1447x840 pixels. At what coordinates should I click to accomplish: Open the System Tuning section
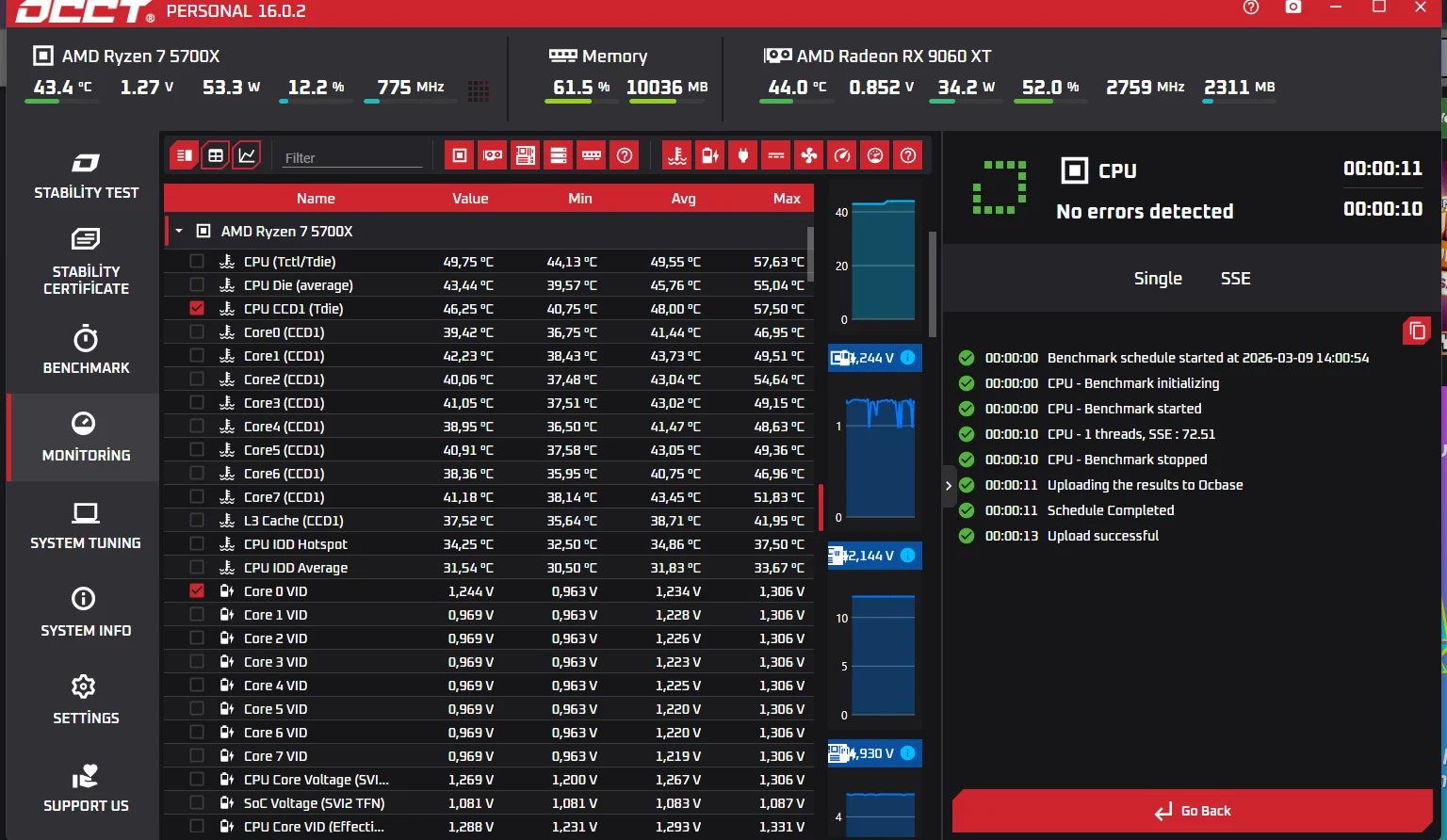click(86, 525)
